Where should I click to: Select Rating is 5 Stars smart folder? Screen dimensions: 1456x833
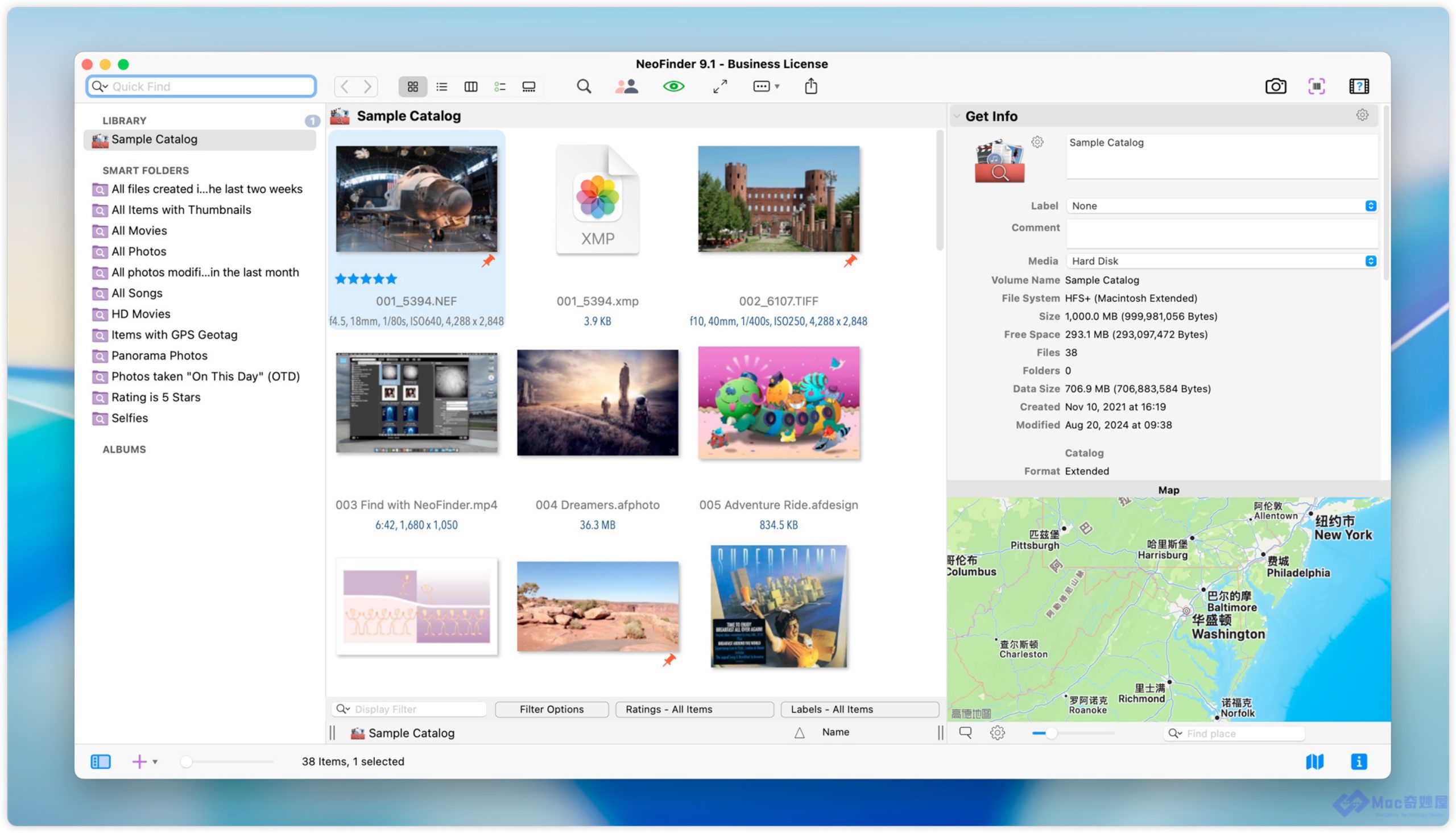point(156,397)
